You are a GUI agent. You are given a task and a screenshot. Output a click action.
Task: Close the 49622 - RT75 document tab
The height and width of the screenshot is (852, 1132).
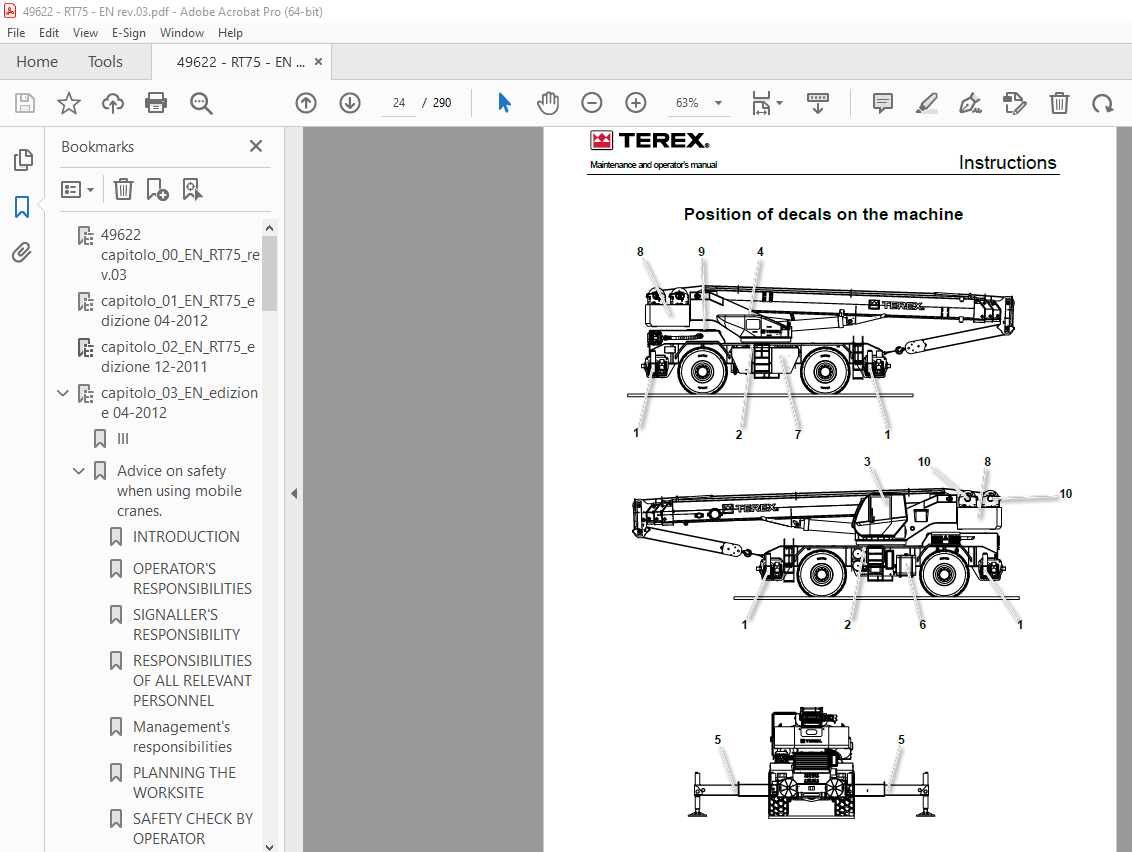[318, 62]
